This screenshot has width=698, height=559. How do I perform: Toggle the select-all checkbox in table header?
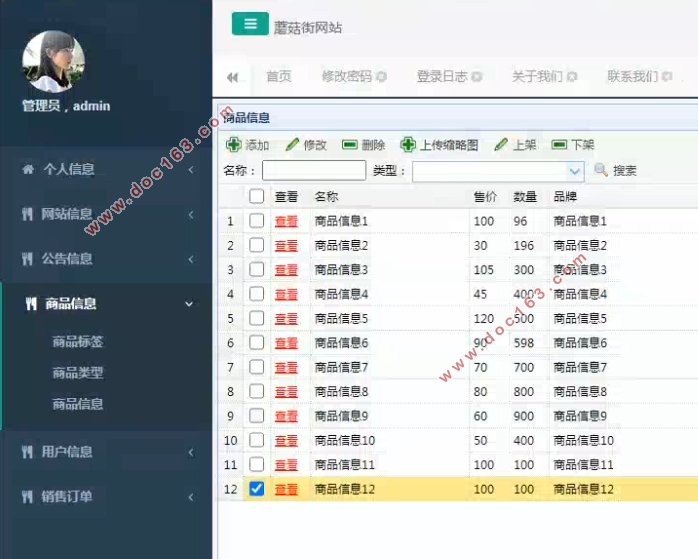click(256, 196)
